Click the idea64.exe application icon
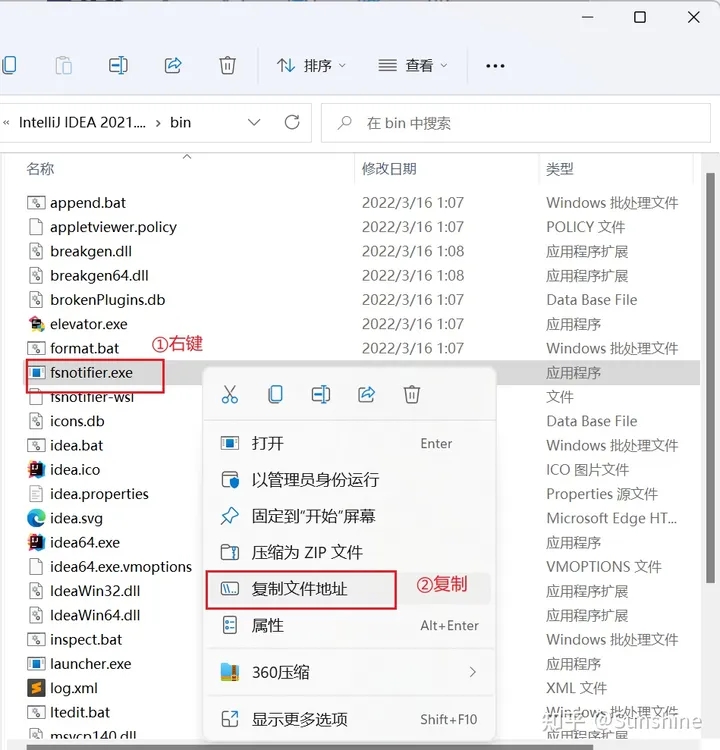Viewport: 720px width, 750px height. coord(36,542)
